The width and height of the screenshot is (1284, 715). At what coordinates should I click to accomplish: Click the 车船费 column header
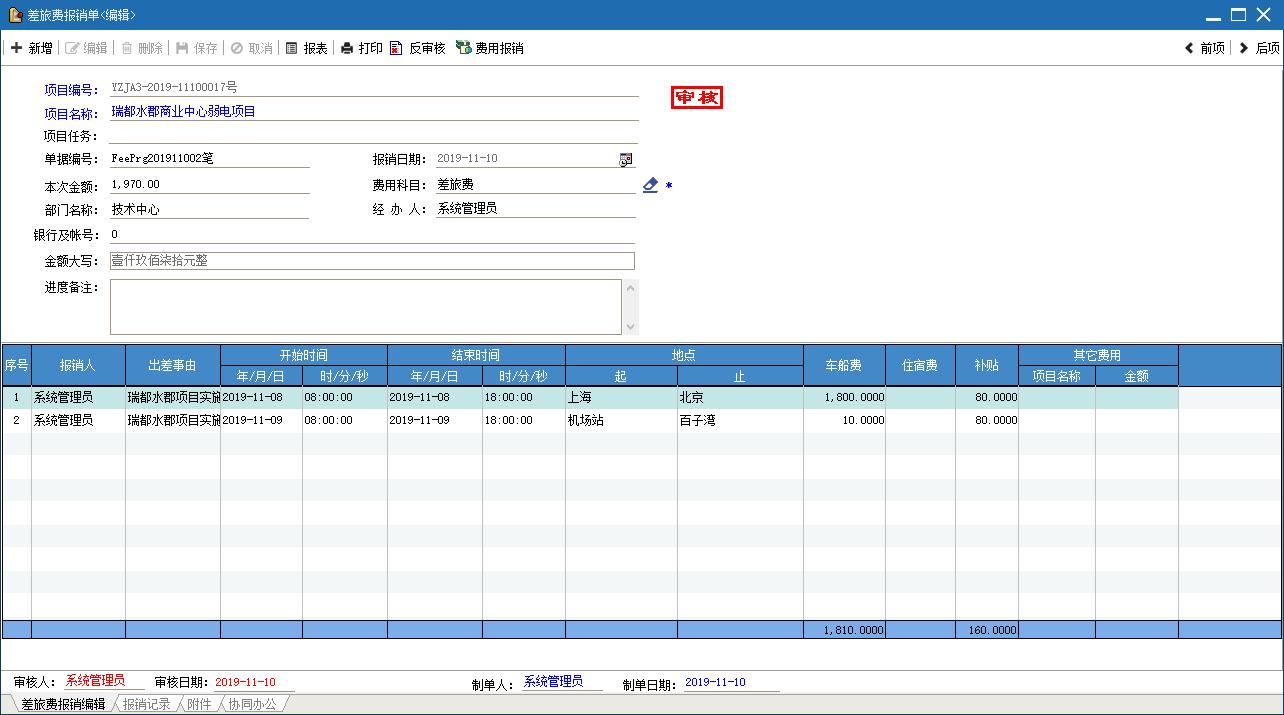843,366
